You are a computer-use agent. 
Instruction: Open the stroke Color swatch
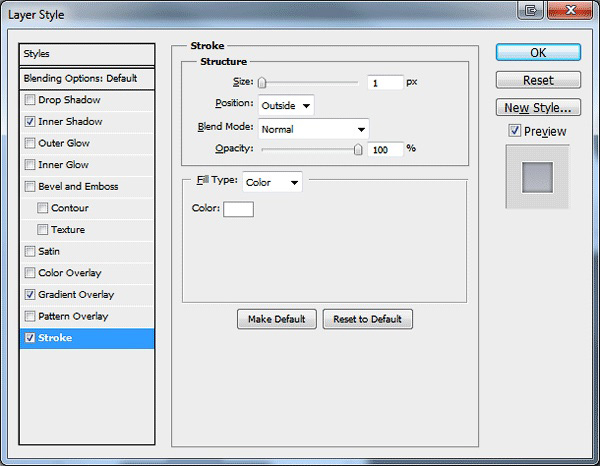point(238,209)
